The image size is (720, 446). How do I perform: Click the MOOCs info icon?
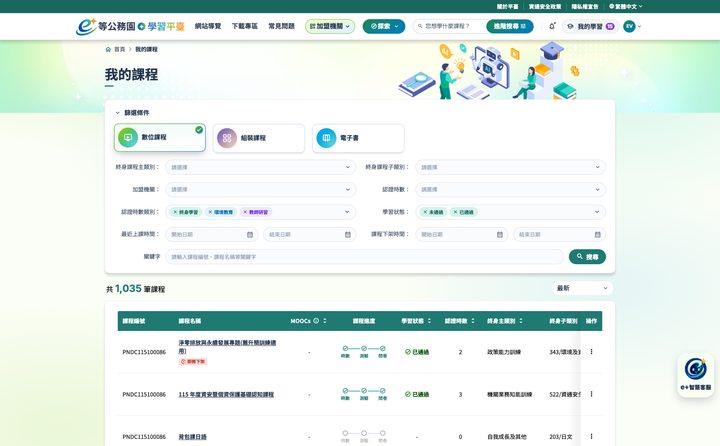[x=316, y=321]
